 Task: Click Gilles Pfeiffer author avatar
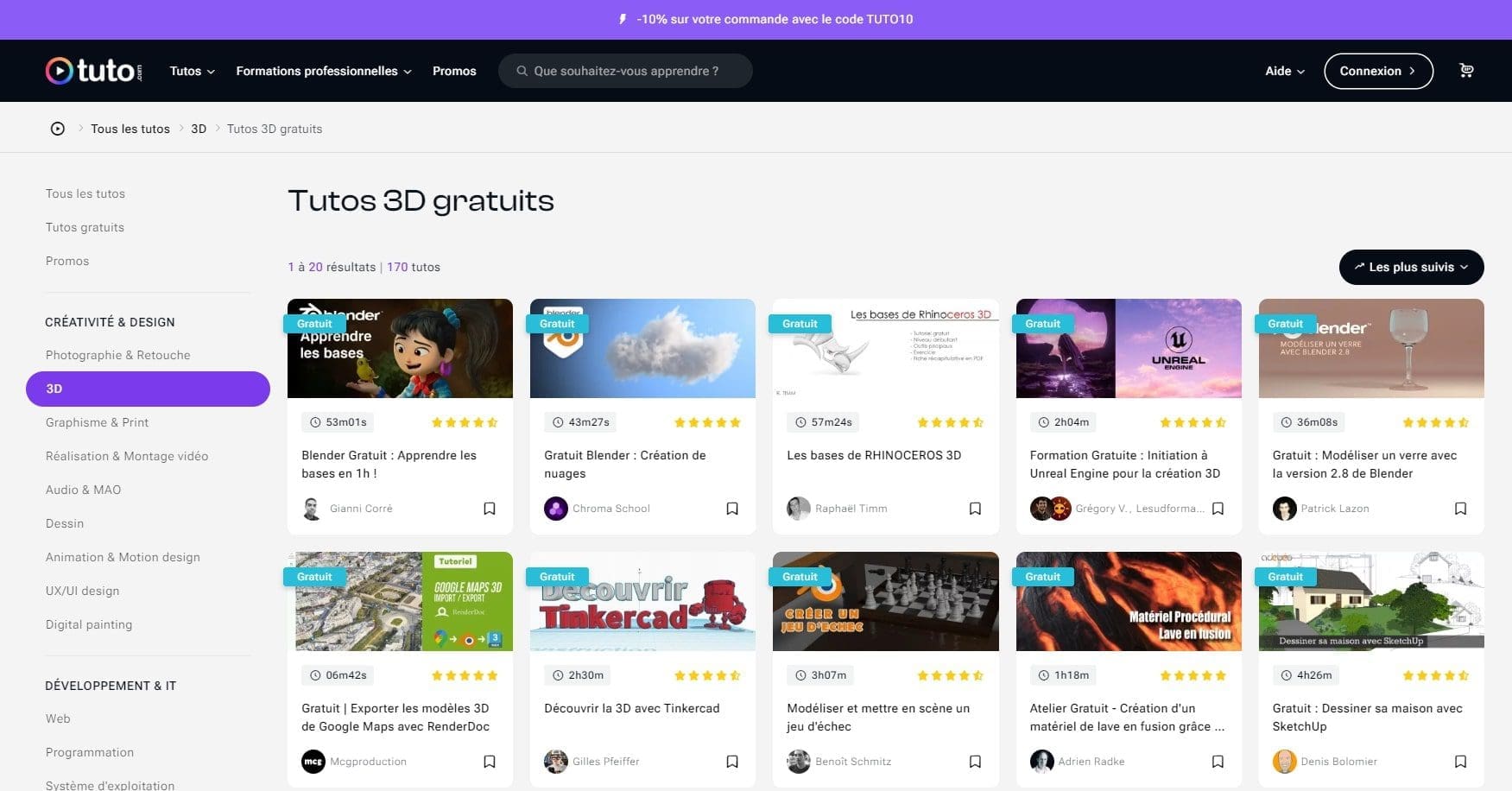coord(556,762)
